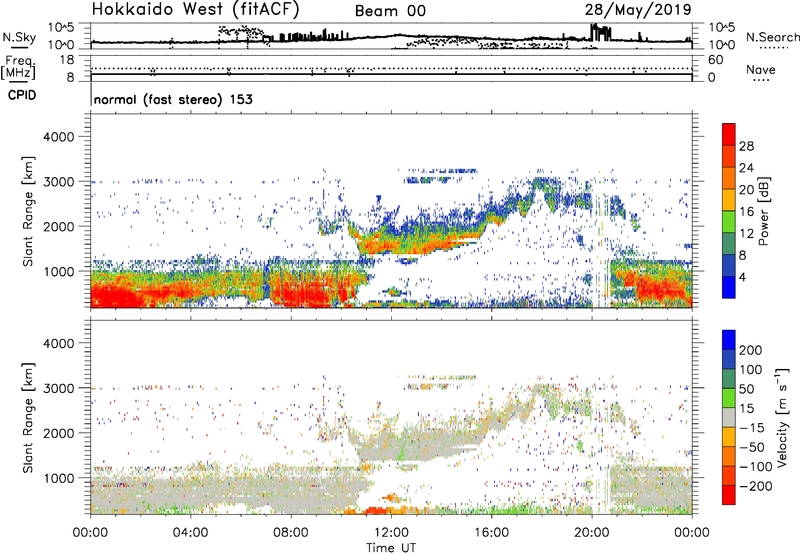This screenshot has width=800, height=554.
Task: Click the 20:00 time tick label
Action: (591, 533)
